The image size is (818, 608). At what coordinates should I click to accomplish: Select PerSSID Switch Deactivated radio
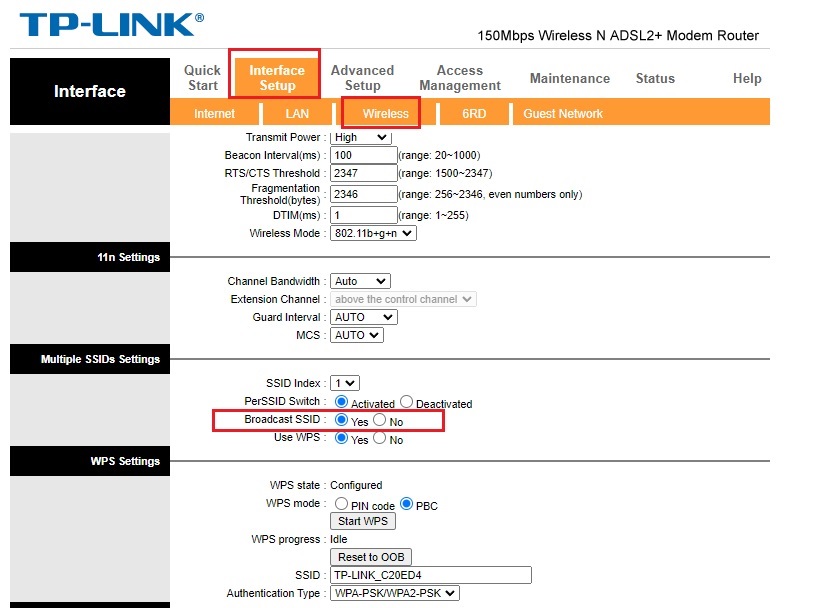pyautogui.click(x=406, y=402)
